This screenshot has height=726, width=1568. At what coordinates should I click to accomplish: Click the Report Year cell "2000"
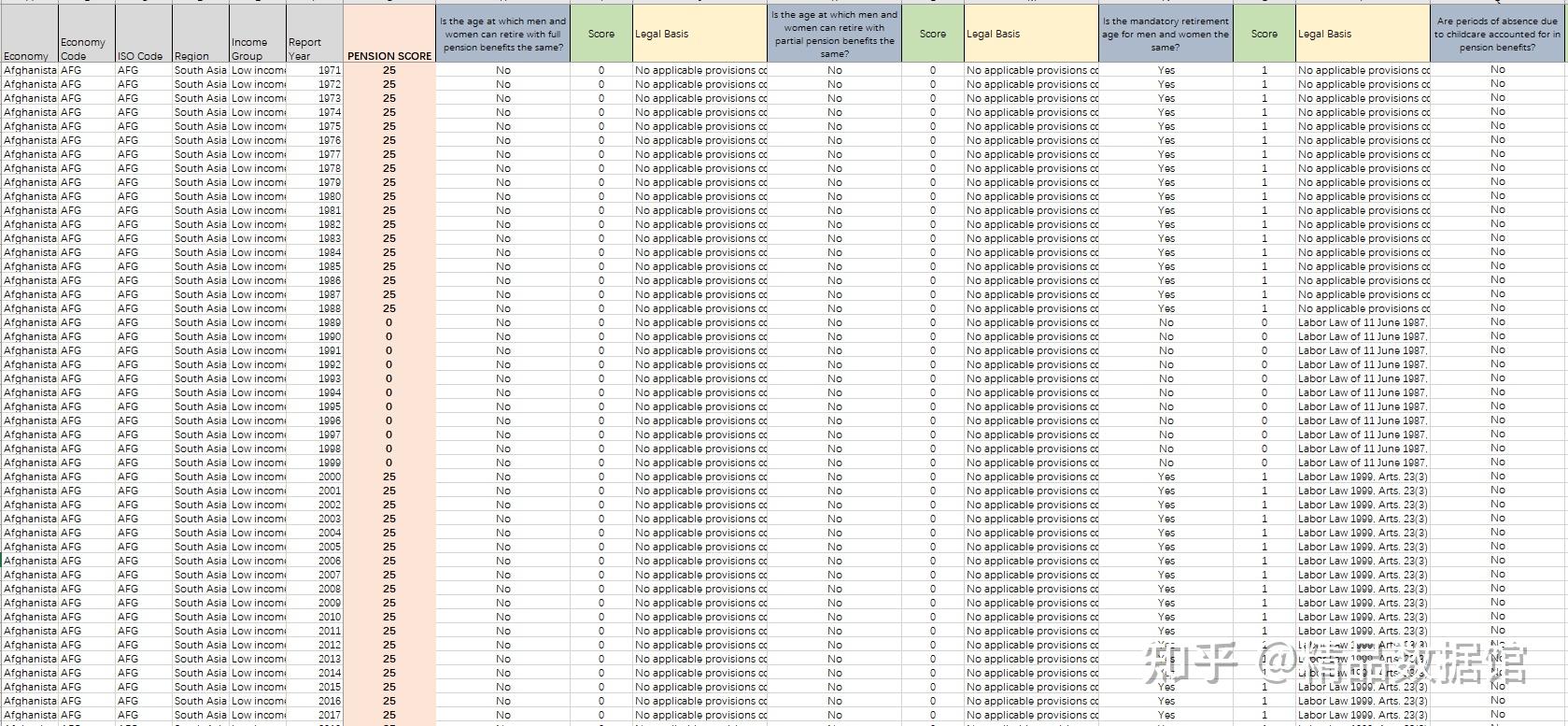(x=315, y=477)
